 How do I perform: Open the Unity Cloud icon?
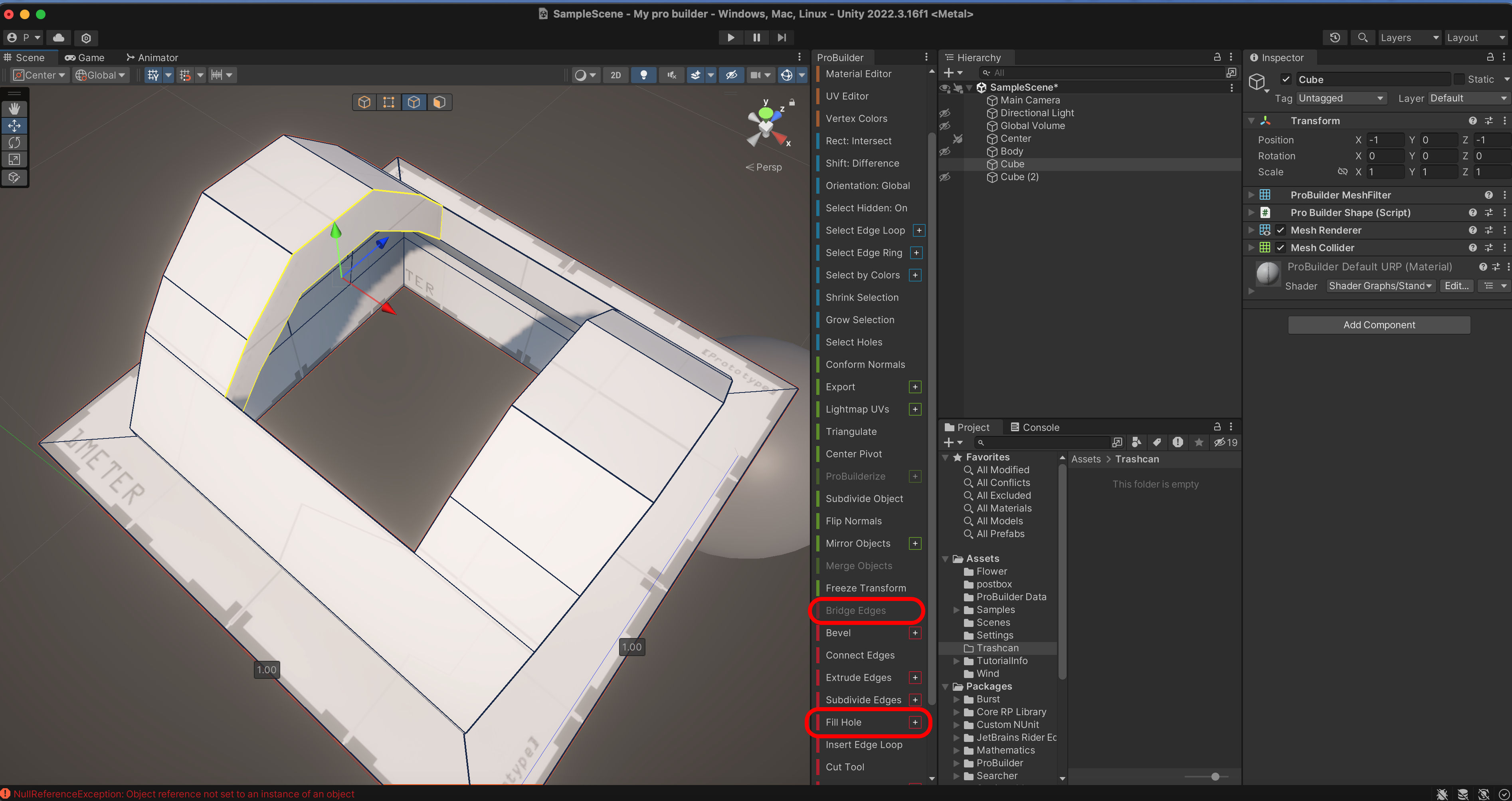59,38
